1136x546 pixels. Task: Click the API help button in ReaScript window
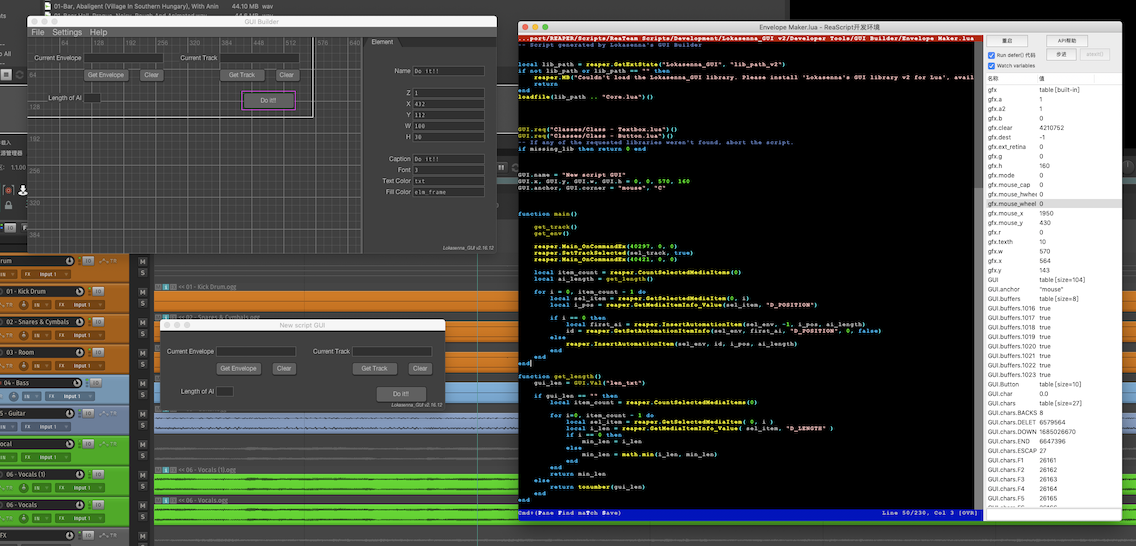click(x=1068, y=40)
